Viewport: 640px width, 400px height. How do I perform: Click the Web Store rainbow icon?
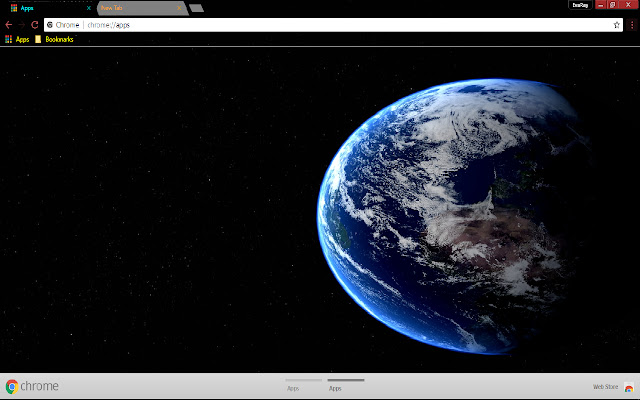click(629, 387)
